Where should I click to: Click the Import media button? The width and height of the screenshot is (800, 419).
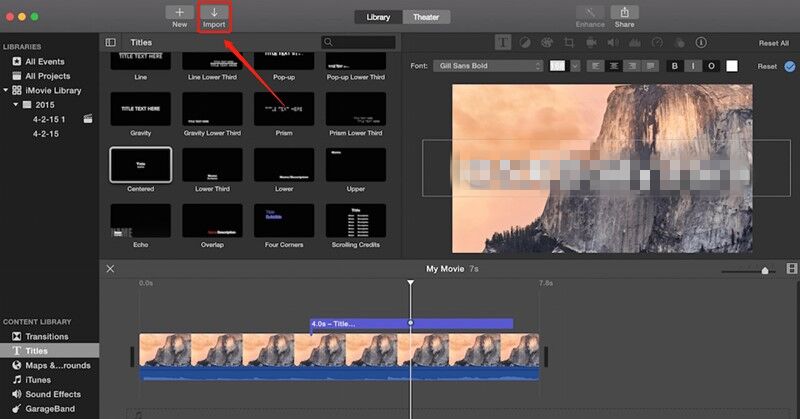coord(214,16)
